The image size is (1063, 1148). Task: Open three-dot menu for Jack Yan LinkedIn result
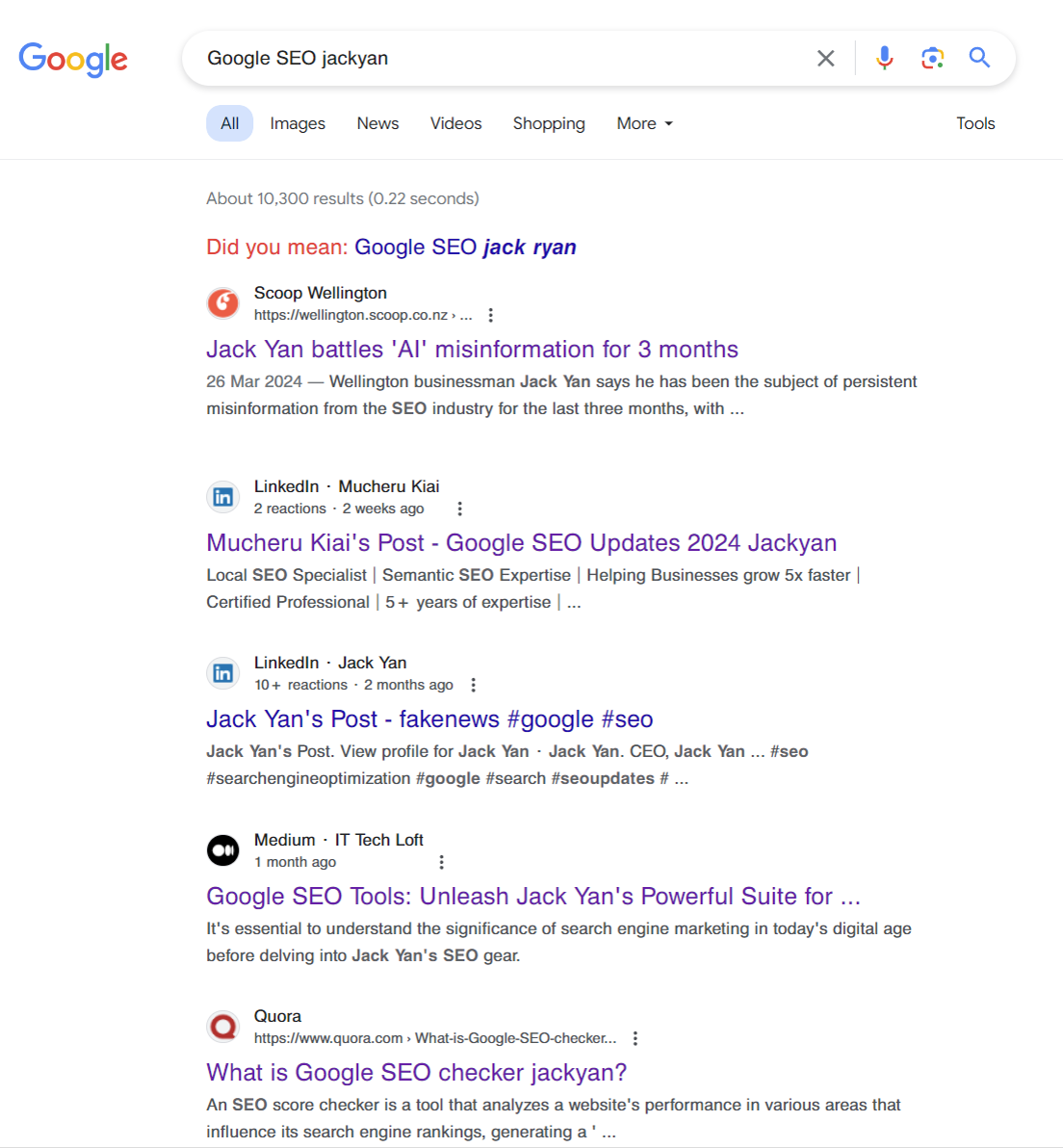[474, 686]
